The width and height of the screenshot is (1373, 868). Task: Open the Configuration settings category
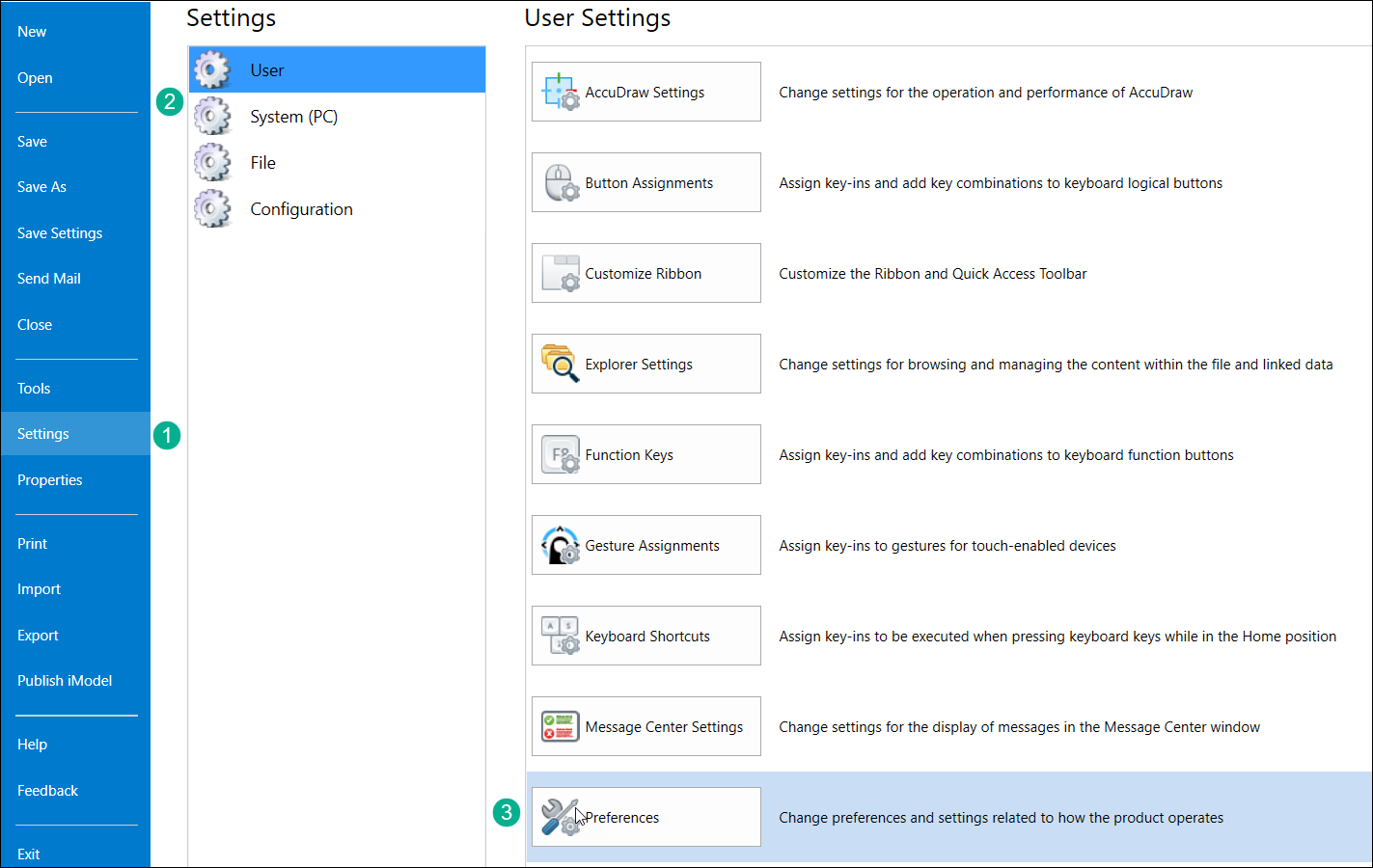click(x=301, y=209)
